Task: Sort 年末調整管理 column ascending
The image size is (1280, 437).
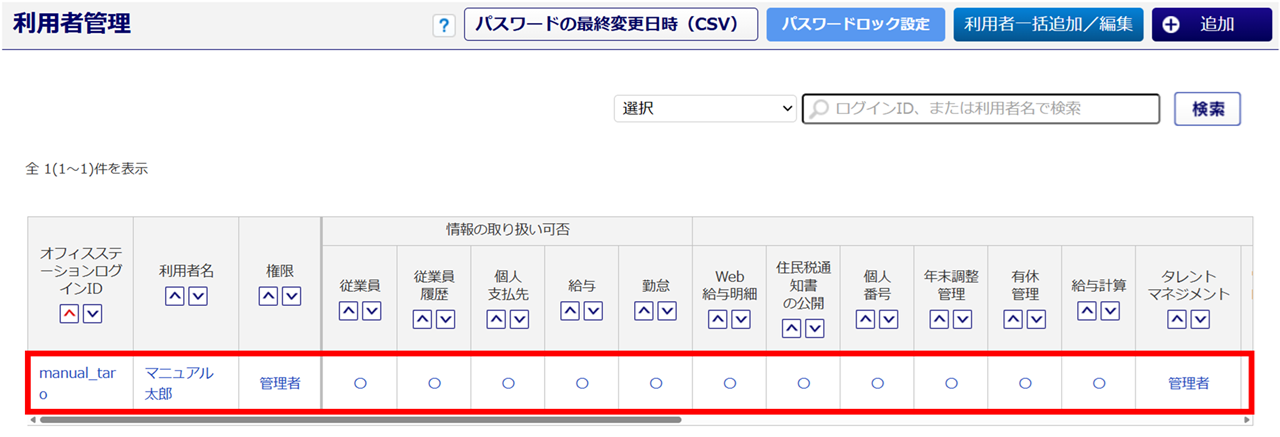Action: [940, 320]
